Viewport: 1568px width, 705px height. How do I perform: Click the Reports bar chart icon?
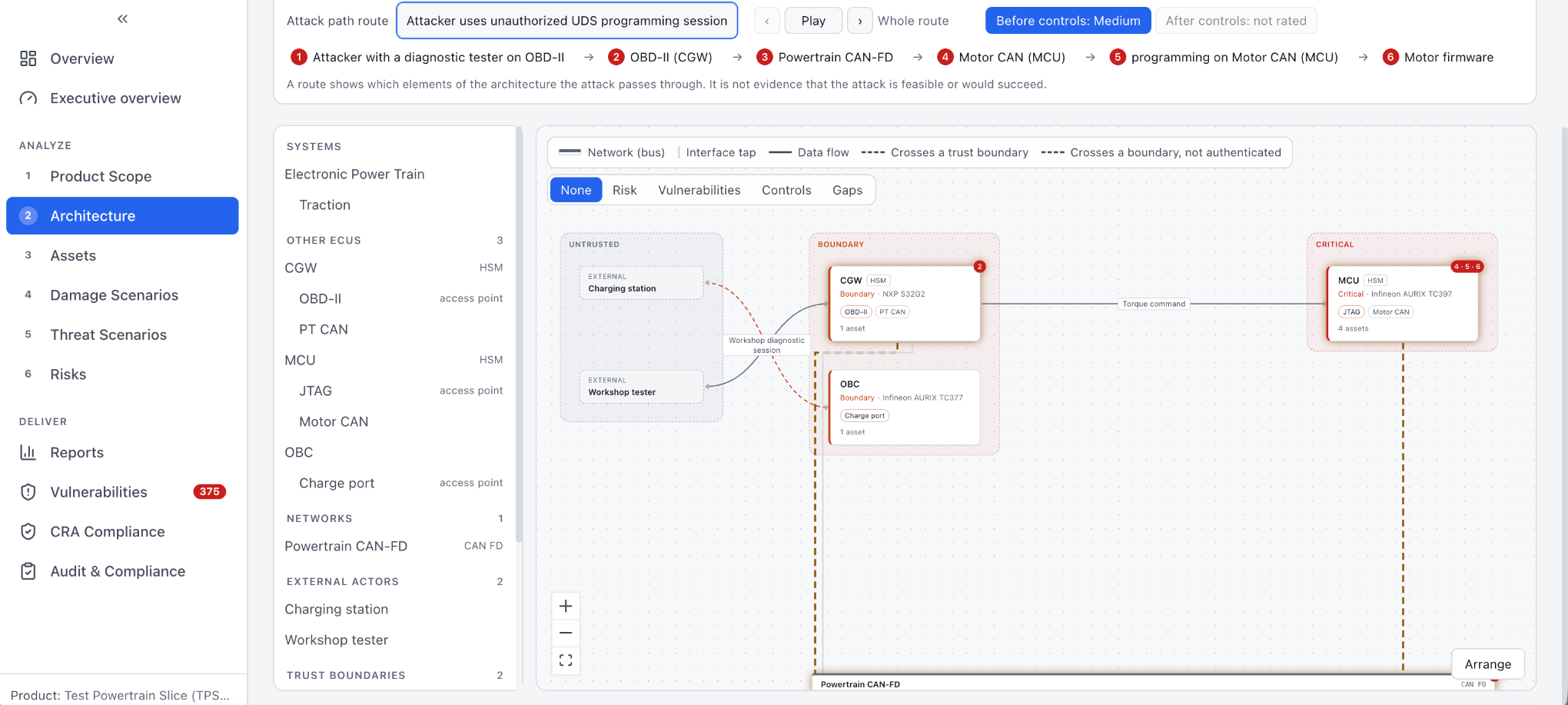click(x=28, y=452)
